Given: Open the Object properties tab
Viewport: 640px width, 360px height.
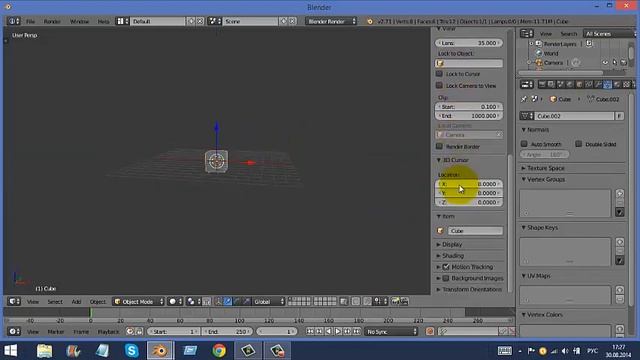Looking at the screenshot, I should pos(579,84).
